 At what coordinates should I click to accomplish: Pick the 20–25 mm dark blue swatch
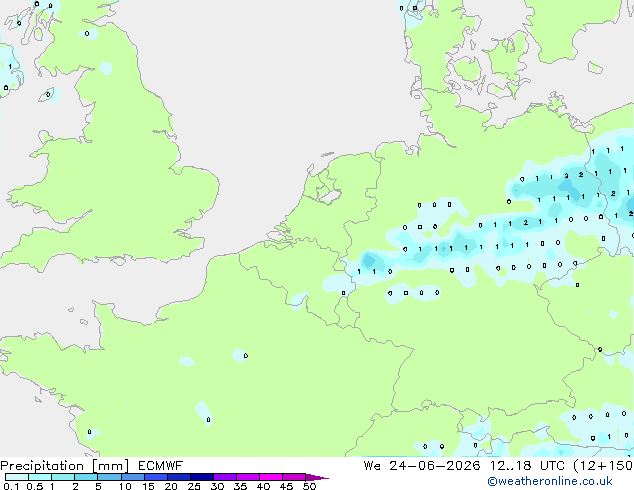pos(179,477)
